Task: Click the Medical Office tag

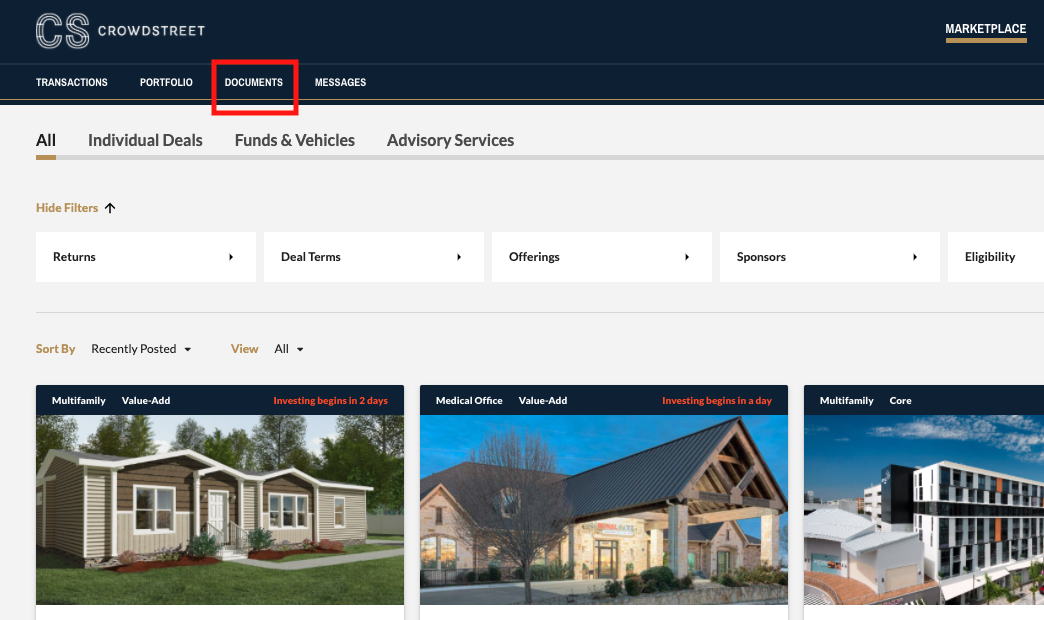Action: click(x=469, y=400)
